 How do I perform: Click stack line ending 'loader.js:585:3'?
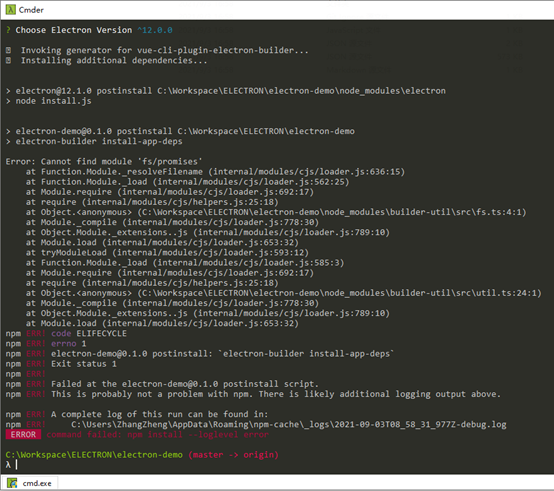[x=185, y=263]
